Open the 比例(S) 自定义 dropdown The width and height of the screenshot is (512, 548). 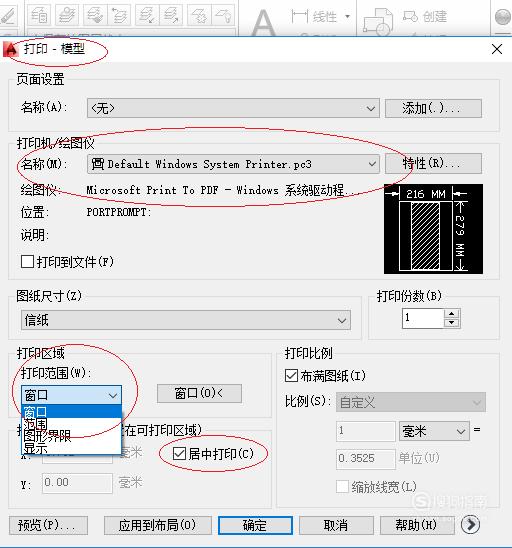[411, 402]
